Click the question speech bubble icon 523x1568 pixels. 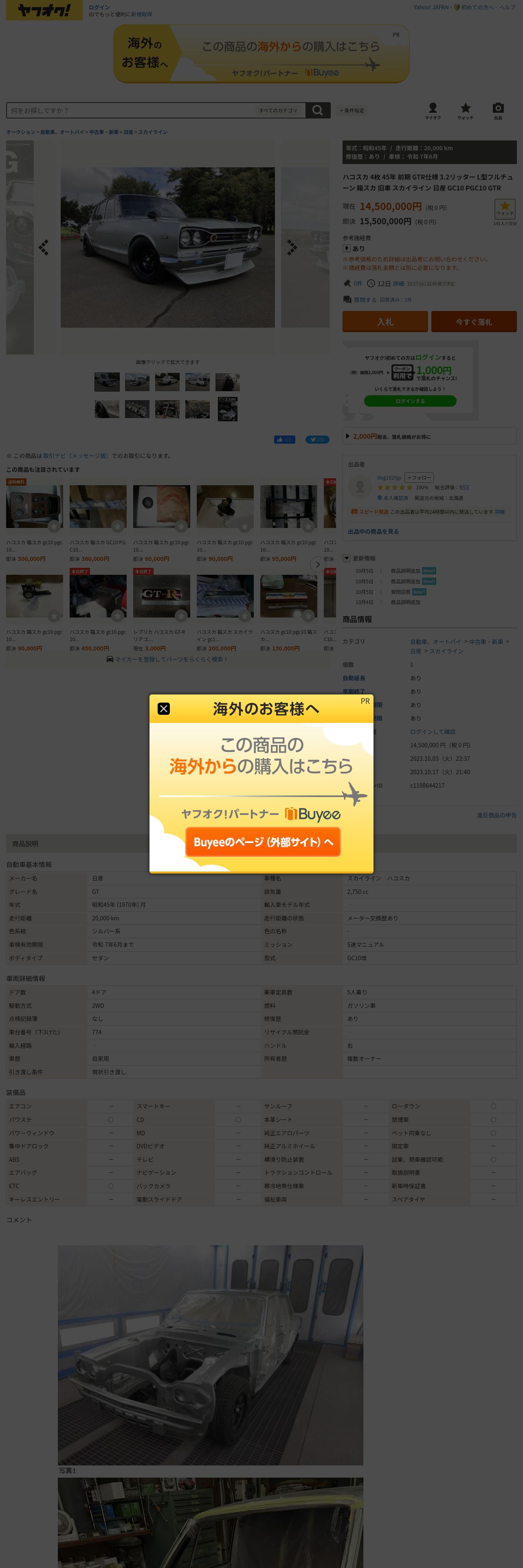pos(347,300)
